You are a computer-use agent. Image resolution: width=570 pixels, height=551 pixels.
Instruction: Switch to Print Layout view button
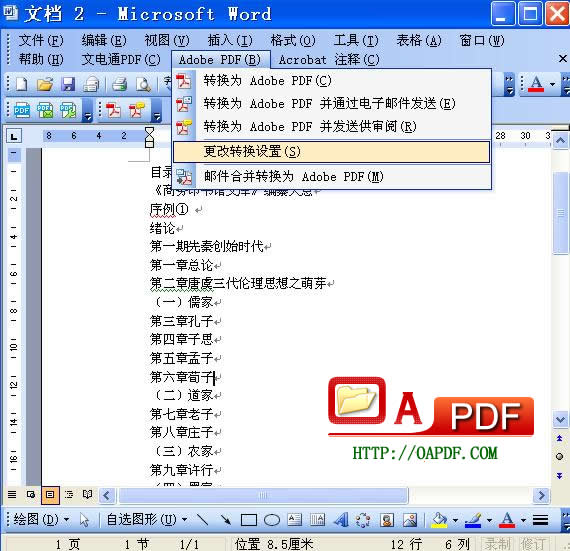(x=50, y=495)
